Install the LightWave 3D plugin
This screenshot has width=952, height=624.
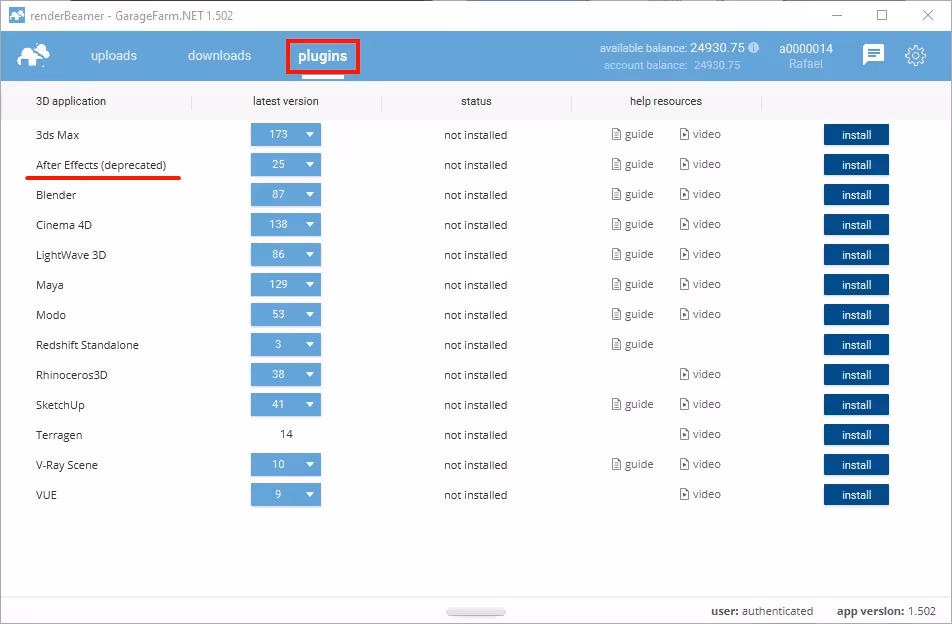856,255
